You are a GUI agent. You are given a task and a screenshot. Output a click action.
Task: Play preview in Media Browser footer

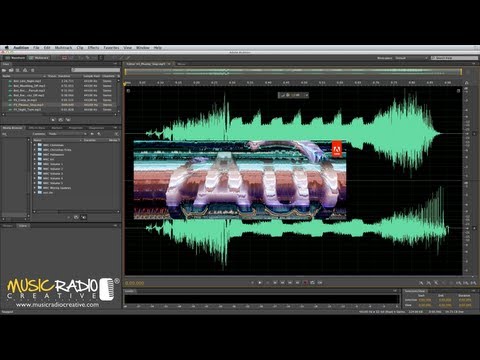tap(69, 217)
